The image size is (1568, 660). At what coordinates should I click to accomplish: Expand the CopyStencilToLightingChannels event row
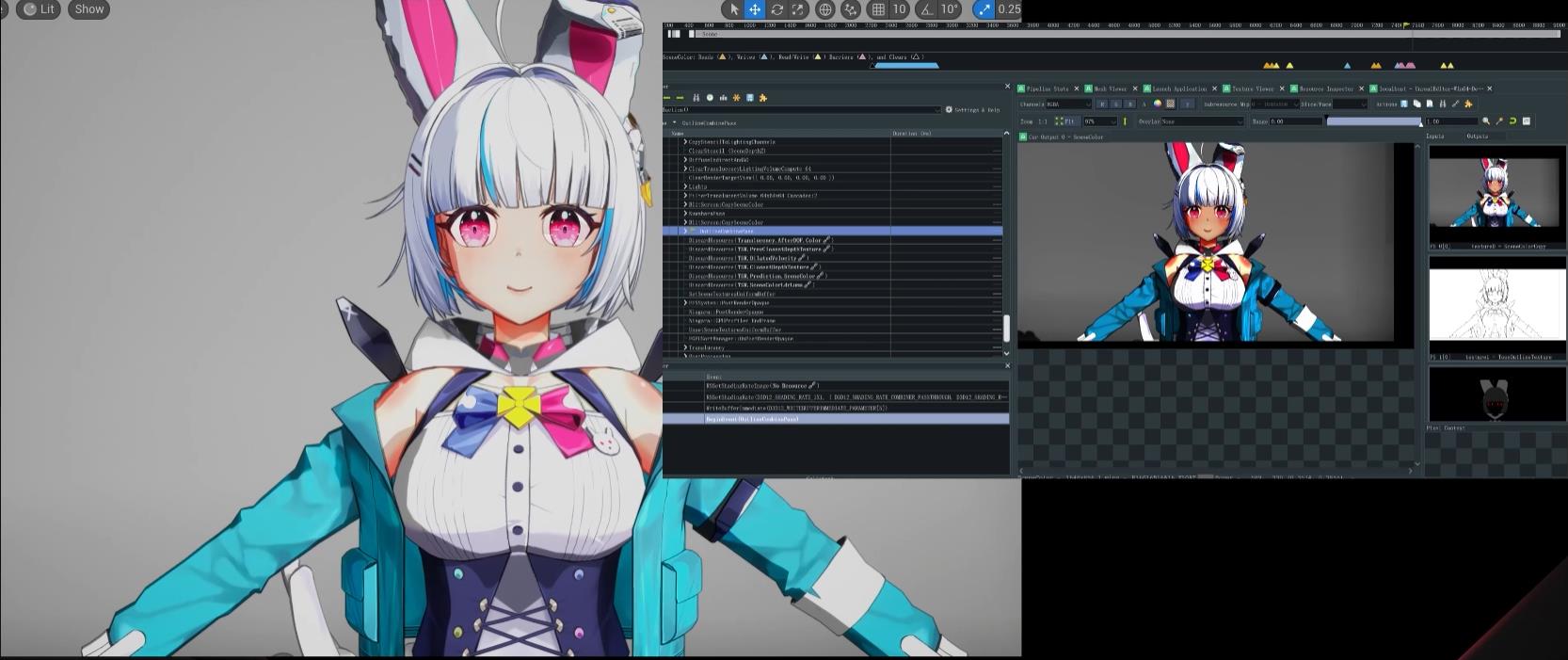[685, 142]
